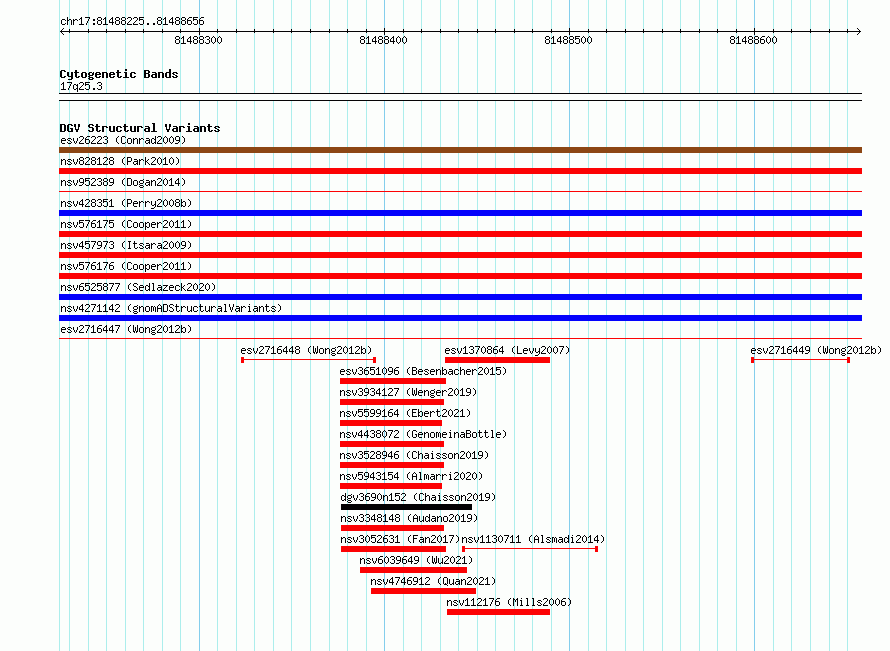
Task: Click the red nsv828128 variant bar
Action: click(x=460, y=171)
